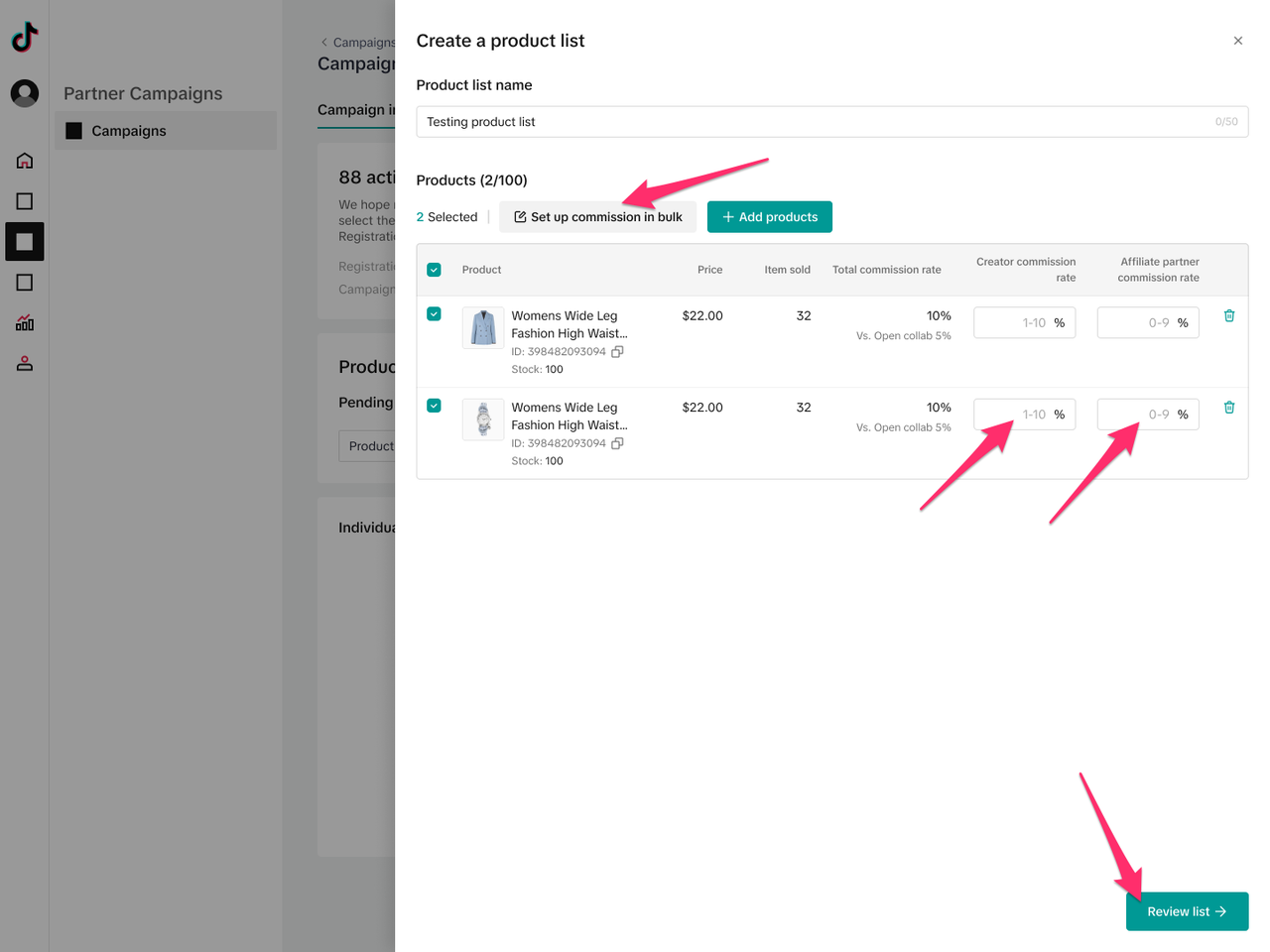Click the Product list name field

pyautogui.click(x=814, y=122)
